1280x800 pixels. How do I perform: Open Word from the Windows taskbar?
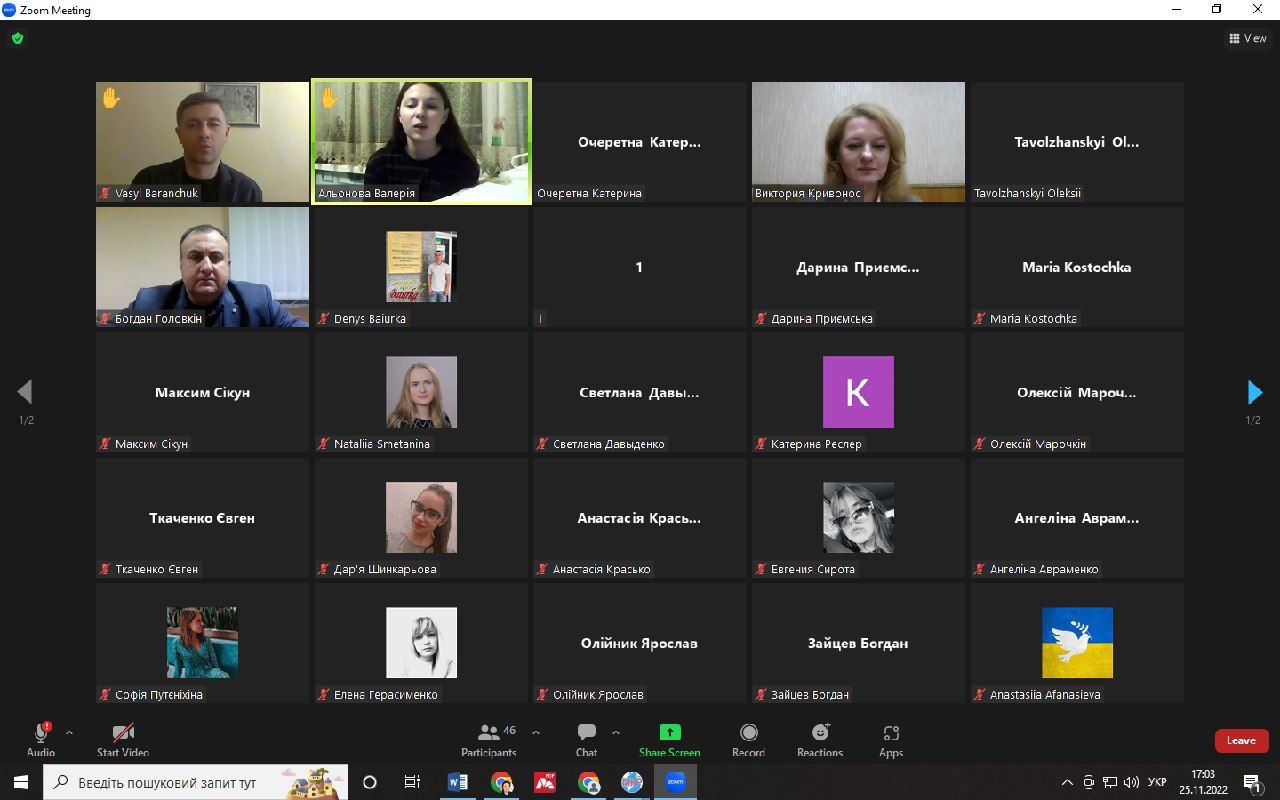[x=459, y=782]
